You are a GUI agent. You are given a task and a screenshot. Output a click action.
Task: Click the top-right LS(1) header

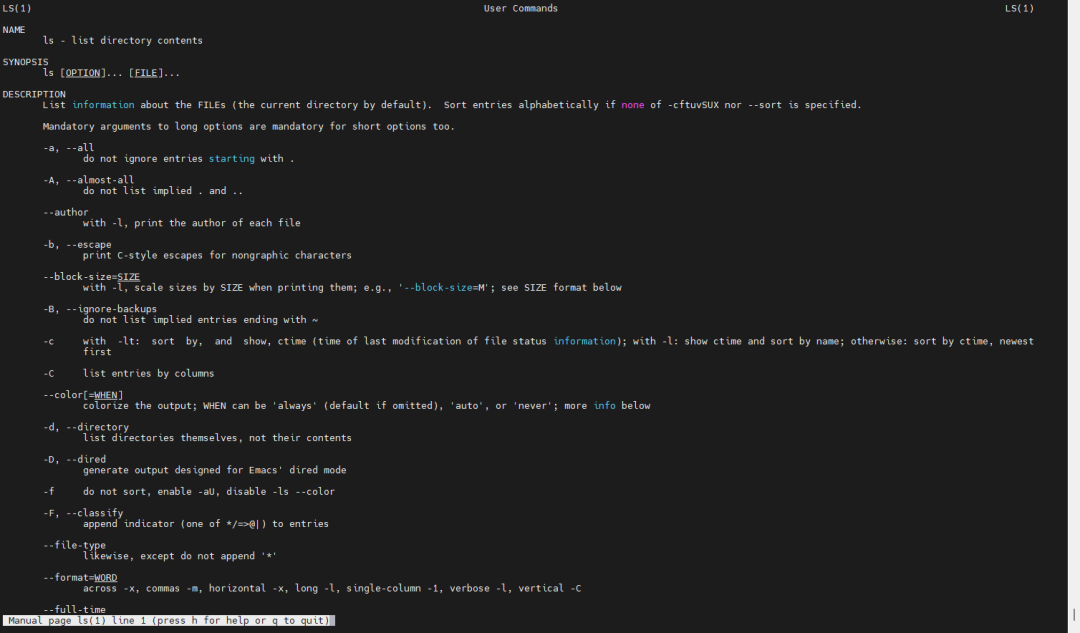click(1019, 8)
